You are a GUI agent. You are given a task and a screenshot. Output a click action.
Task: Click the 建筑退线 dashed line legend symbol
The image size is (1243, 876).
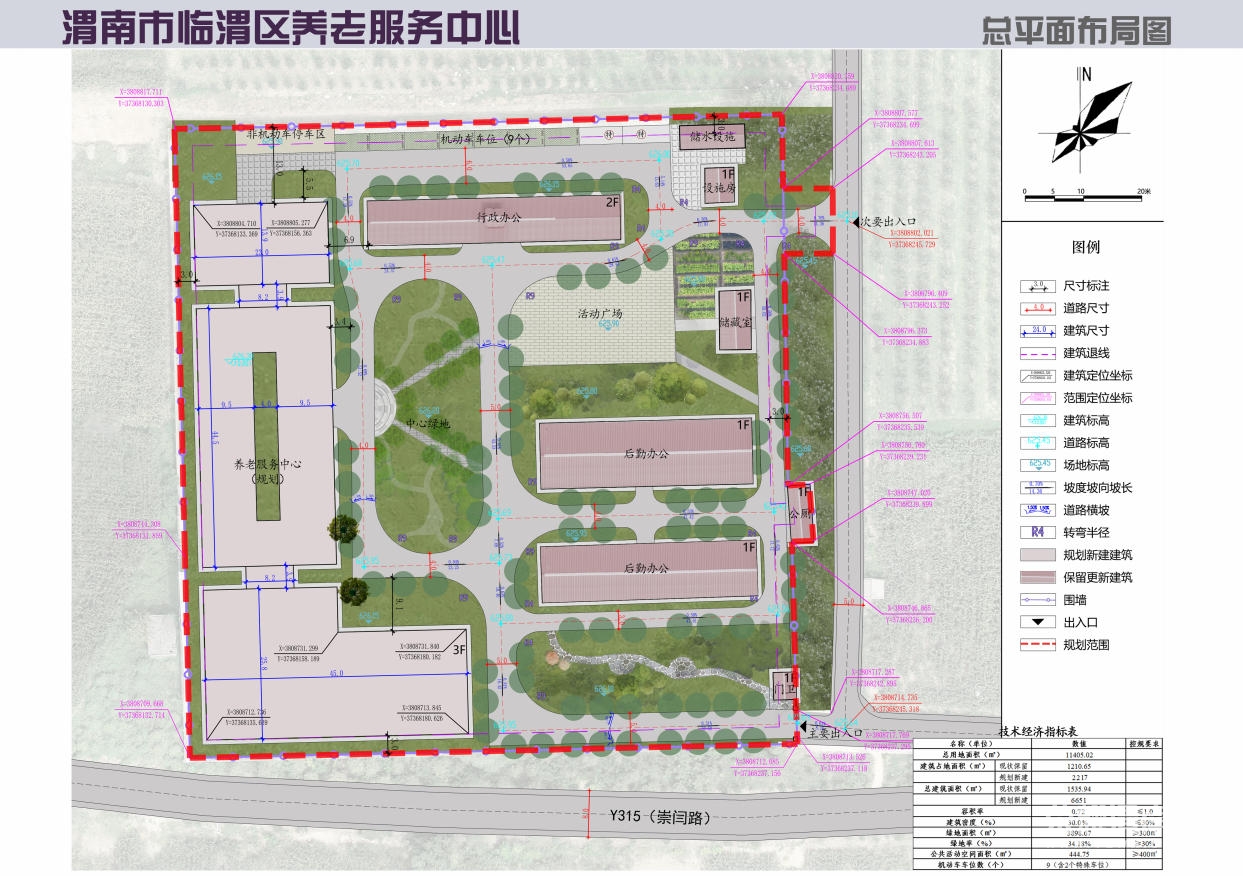pyautogui.click(x=1037, y=353)
